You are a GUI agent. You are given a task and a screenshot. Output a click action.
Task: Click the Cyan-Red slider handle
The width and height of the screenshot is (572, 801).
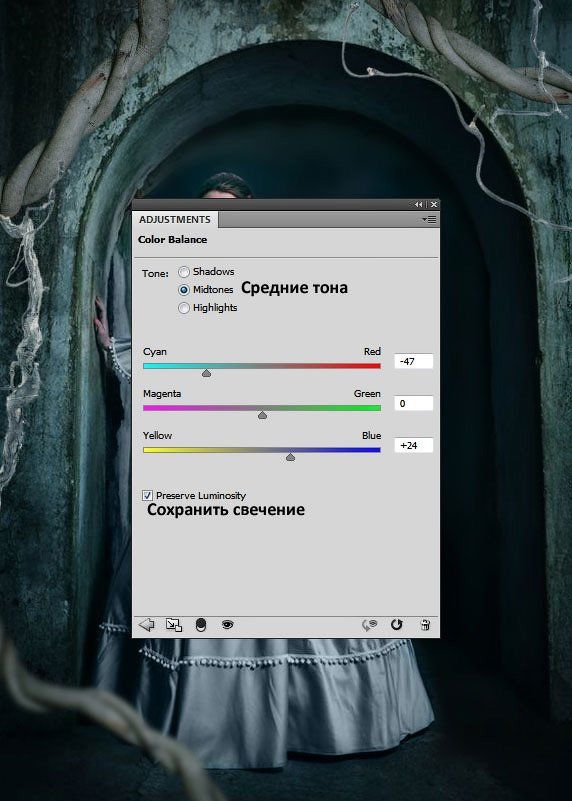(206, 373)
